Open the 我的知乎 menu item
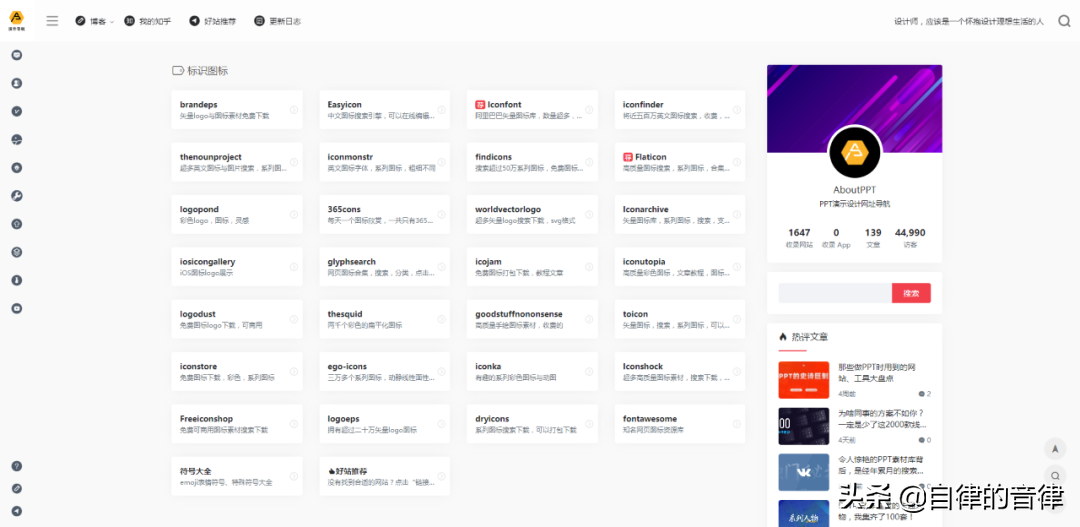This screenshot has height=527, width=1080. click(147, 21)
